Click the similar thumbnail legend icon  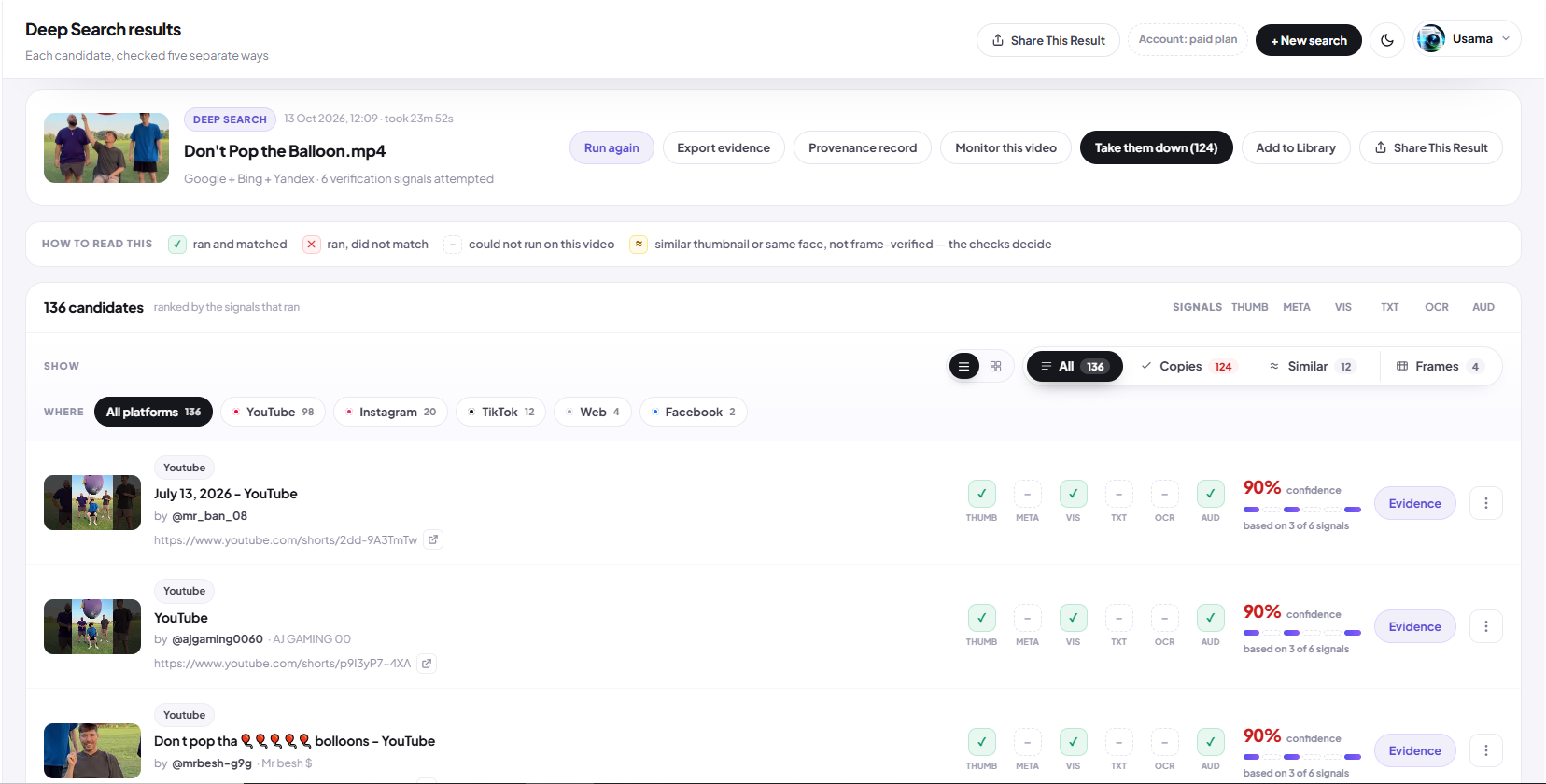[x=639, y=245]
